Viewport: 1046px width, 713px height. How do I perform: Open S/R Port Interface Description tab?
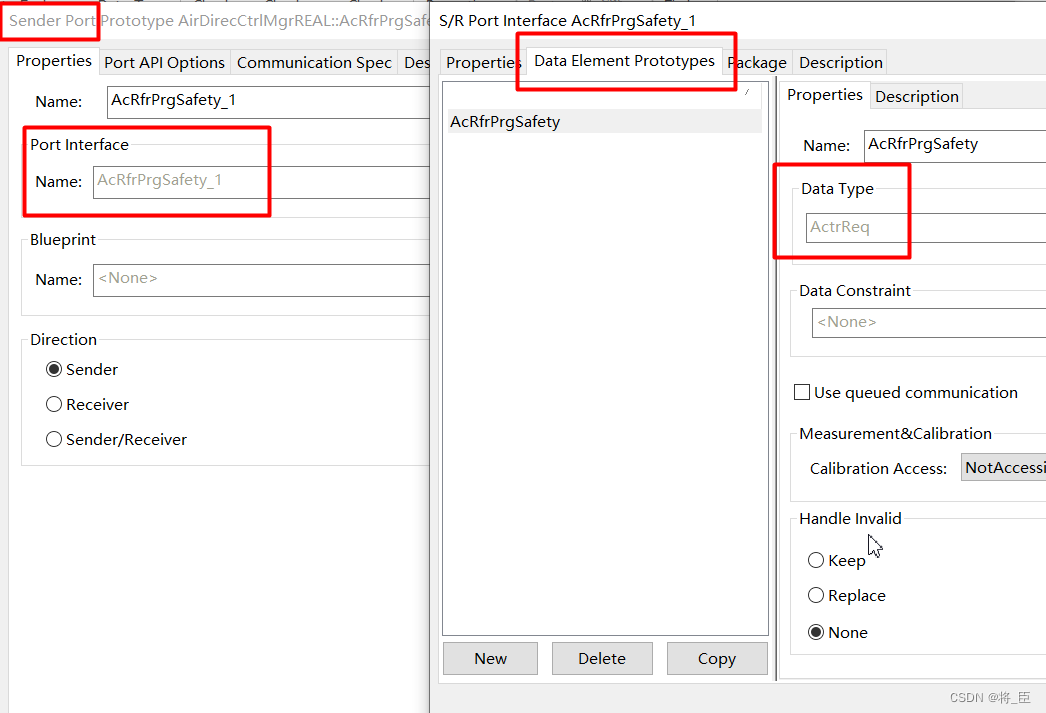tap(841, 63)
